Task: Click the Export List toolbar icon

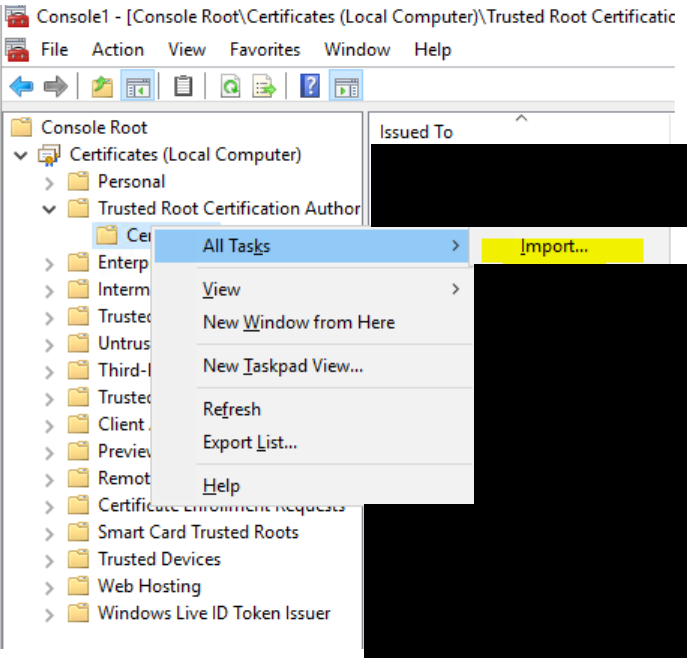Action: pos(264,87)
